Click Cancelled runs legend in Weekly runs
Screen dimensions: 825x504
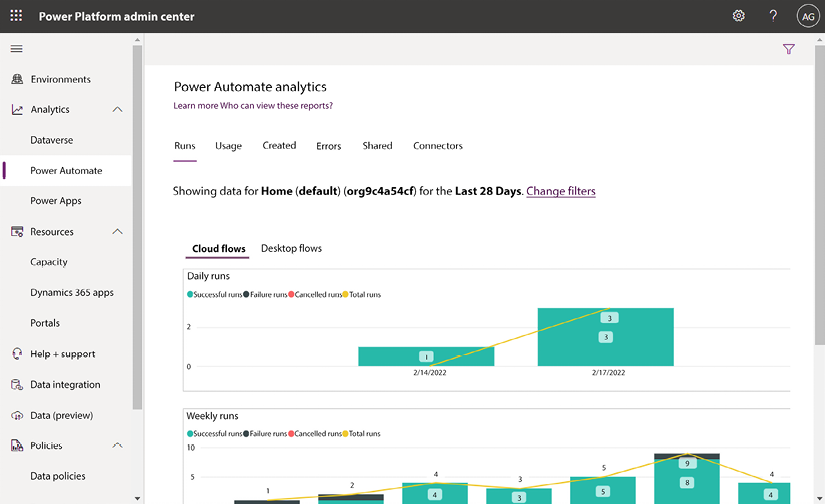[x=315, y=434]
